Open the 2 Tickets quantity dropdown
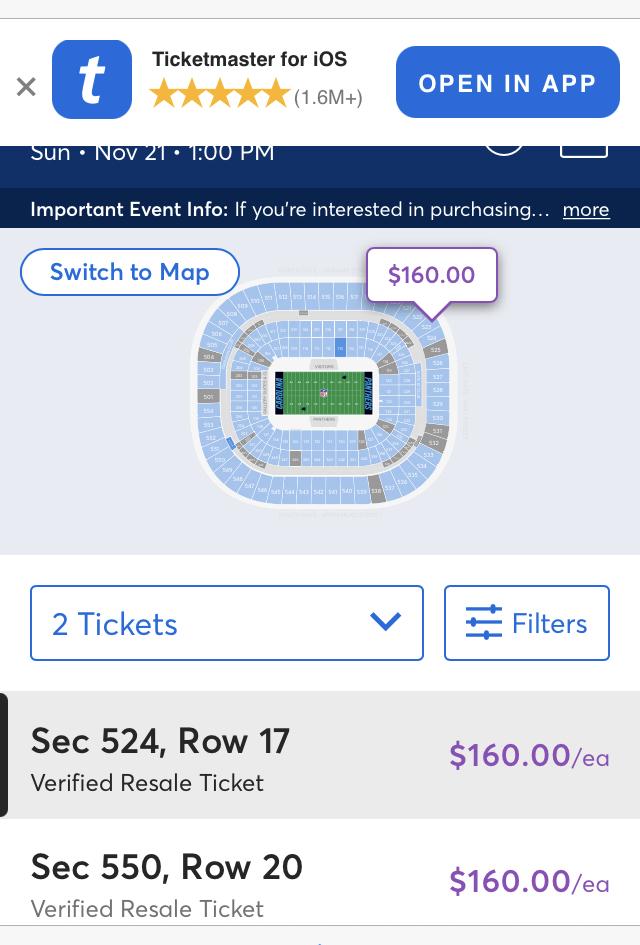Screen dimensions: 640x945 pyautogui.click(x=227, y=623)
